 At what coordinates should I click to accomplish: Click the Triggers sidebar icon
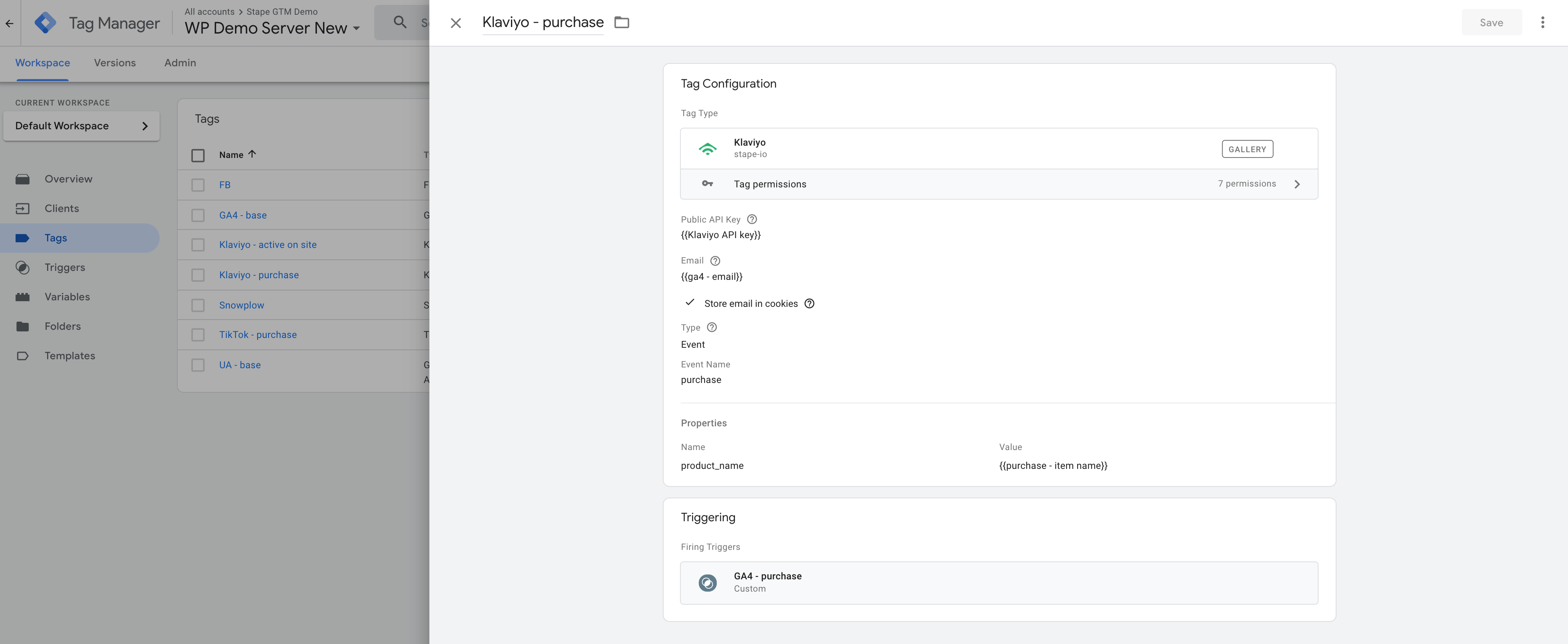click(x=23, y=268)
